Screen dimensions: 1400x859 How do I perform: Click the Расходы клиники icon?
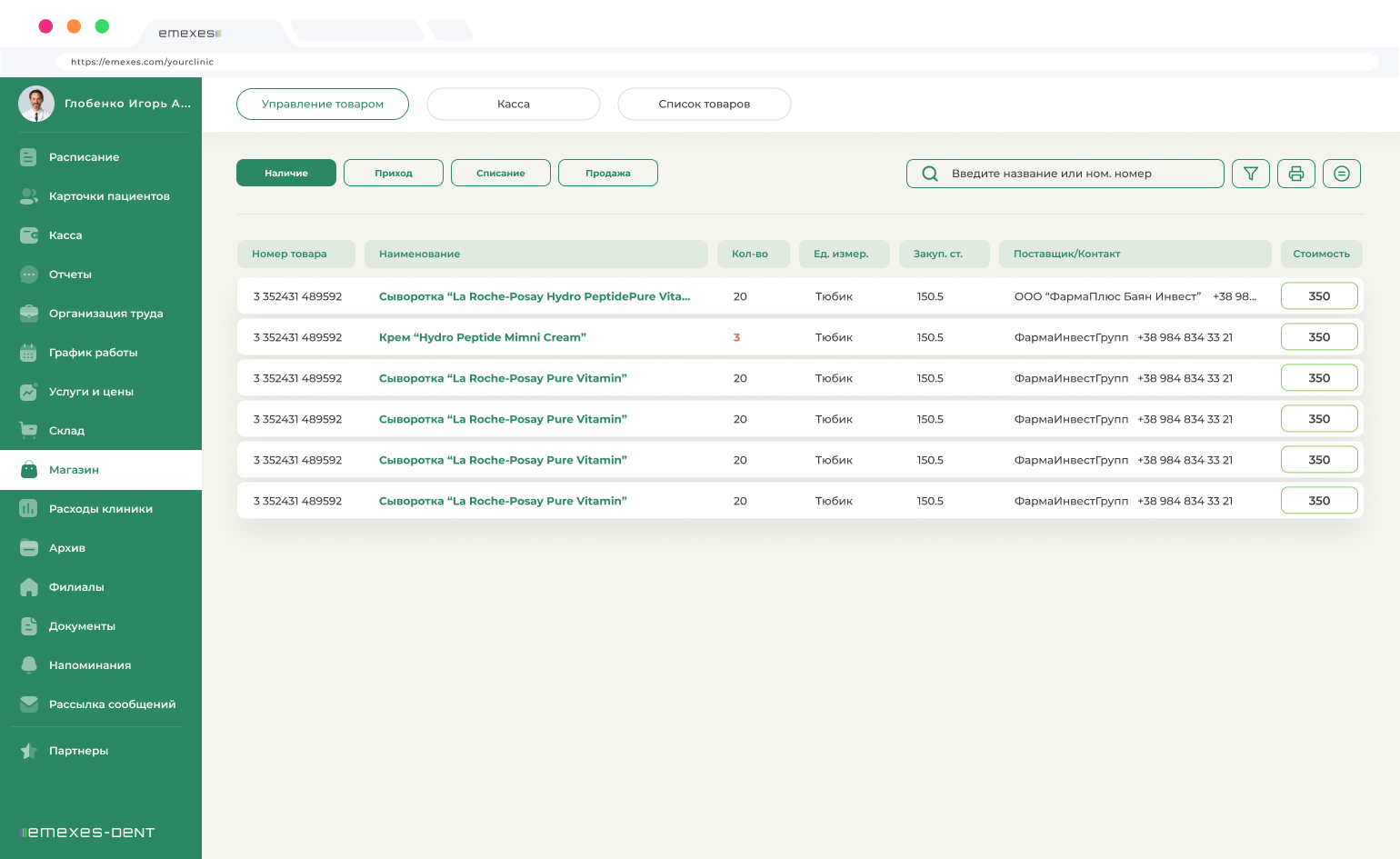(28, 509)
